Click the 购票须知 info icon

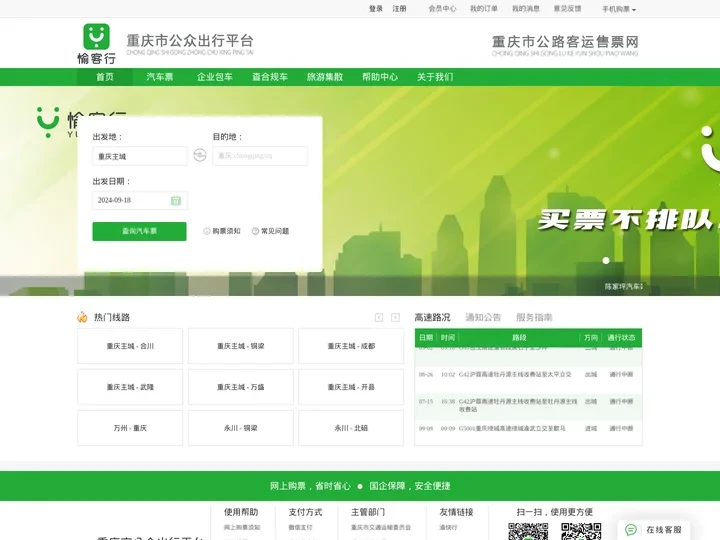(207, 231)
